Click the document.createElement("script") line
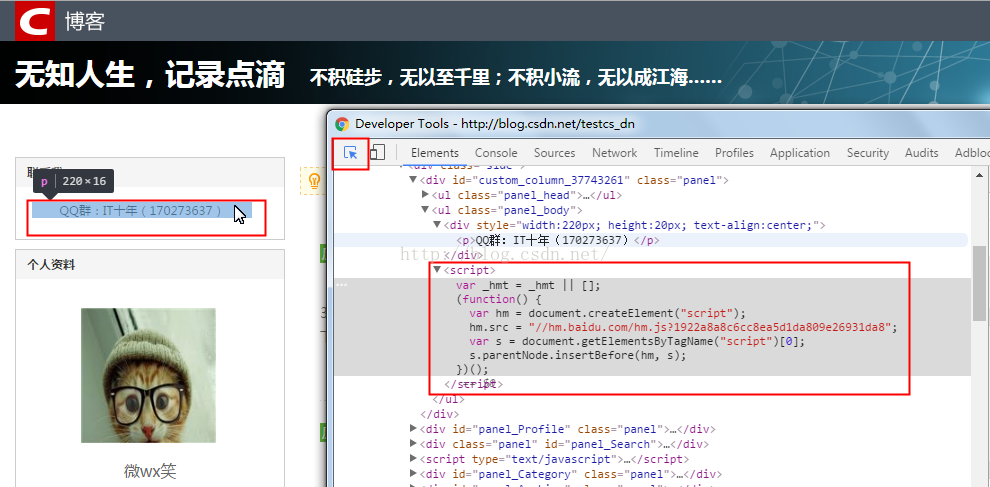The width and height of the screenshot is (990, 487). [x=607, y=313]
